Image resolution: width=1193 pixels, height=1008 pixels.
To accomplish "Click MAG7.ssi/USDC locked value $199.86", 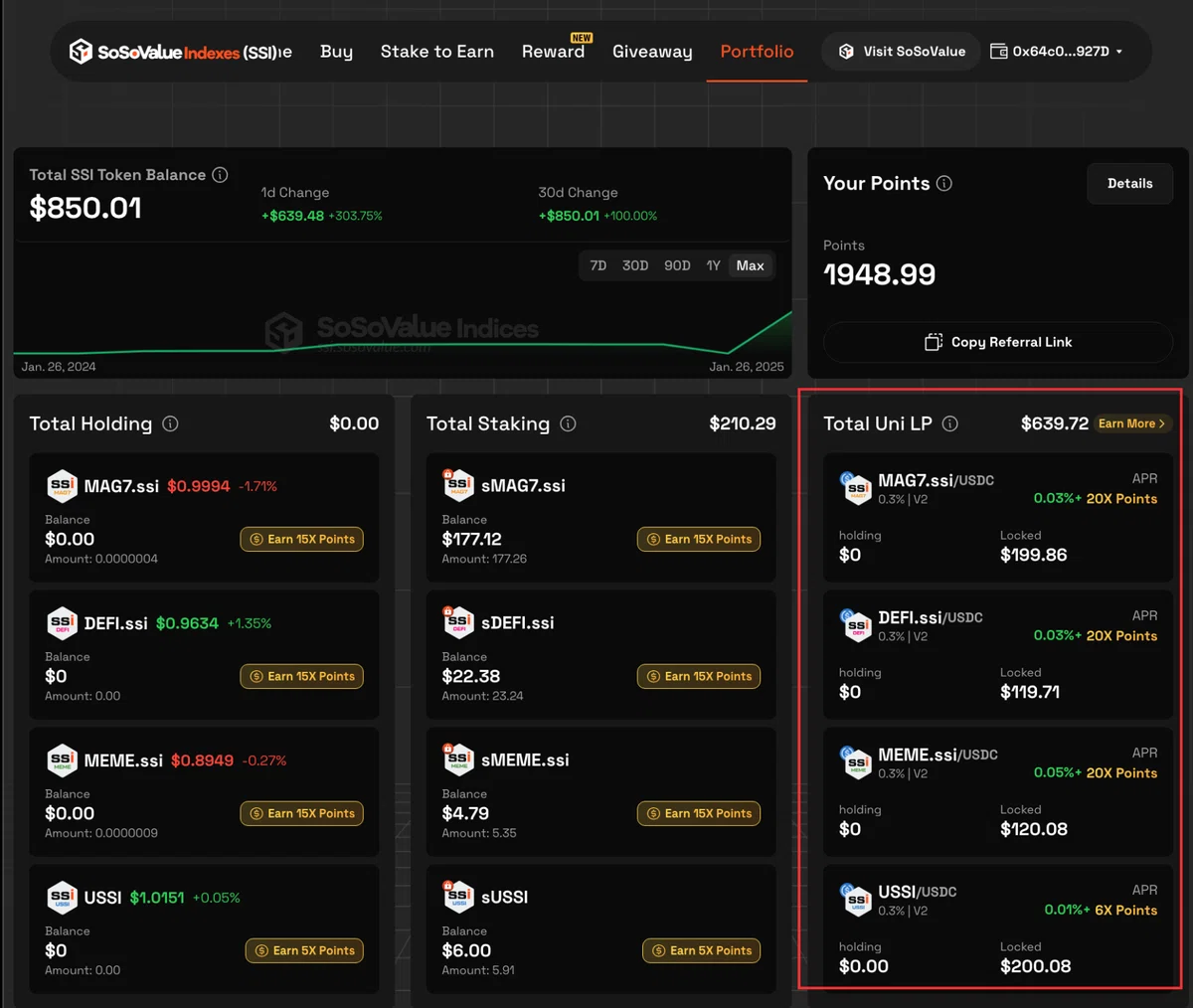I will coord(1034,555).
